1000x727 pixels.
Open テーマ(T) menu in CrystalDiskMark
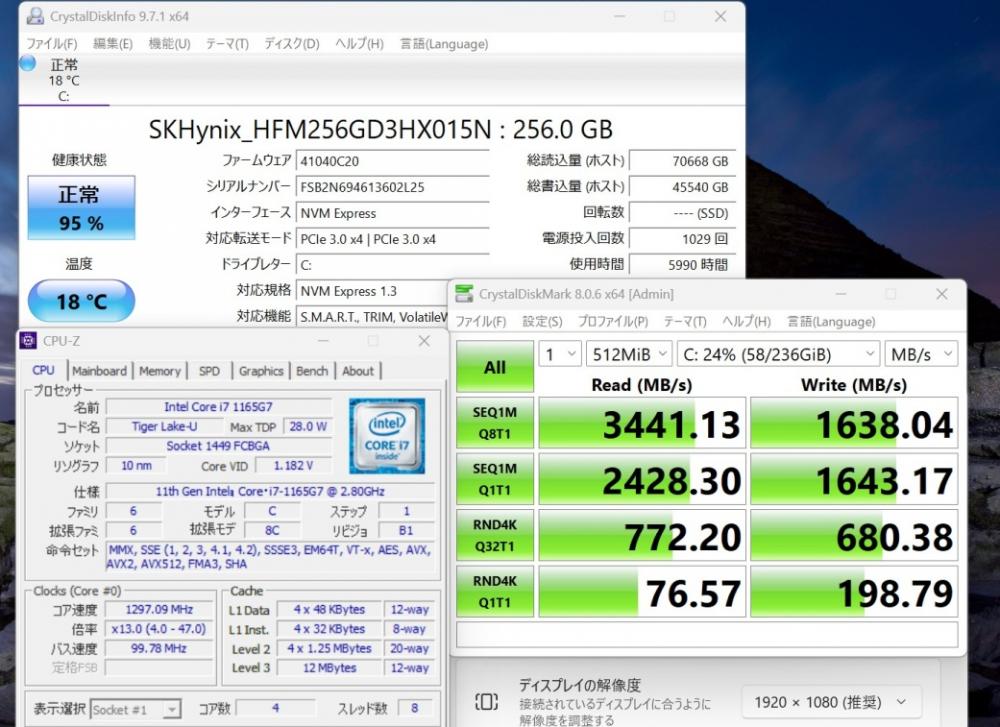coord(685,321)
